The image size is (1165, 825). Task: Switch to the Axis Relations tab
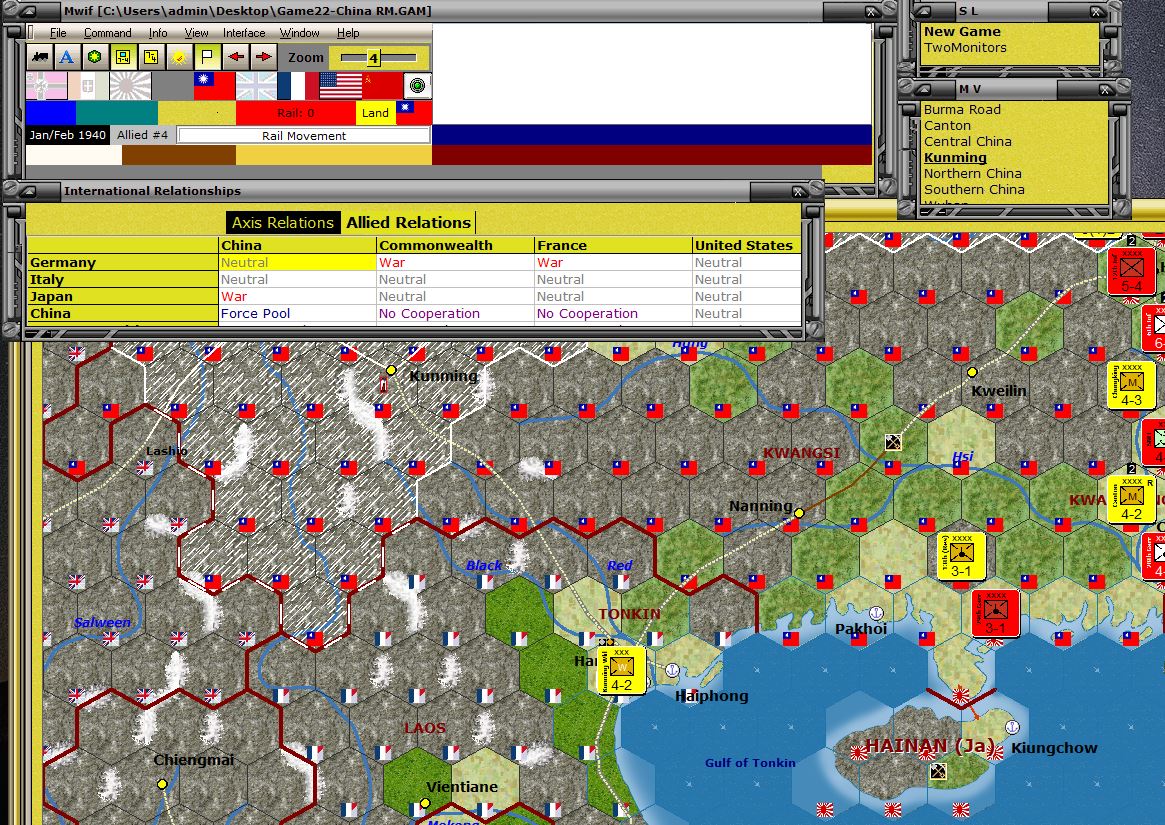(x=283, y=222)
